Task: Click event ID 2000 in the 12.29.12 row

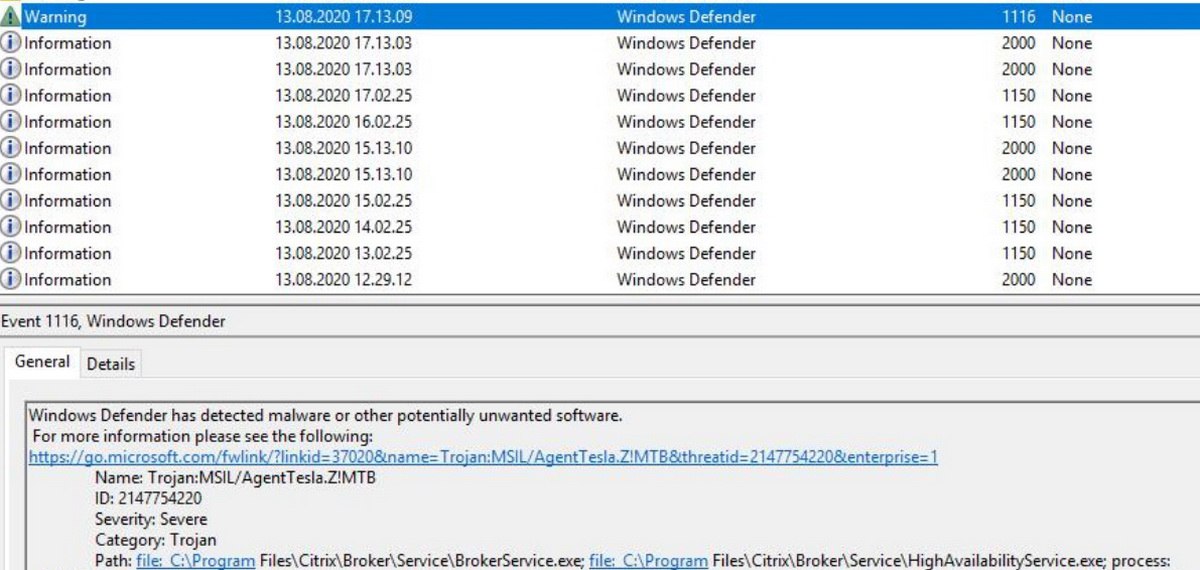Action: (1018, 279)
